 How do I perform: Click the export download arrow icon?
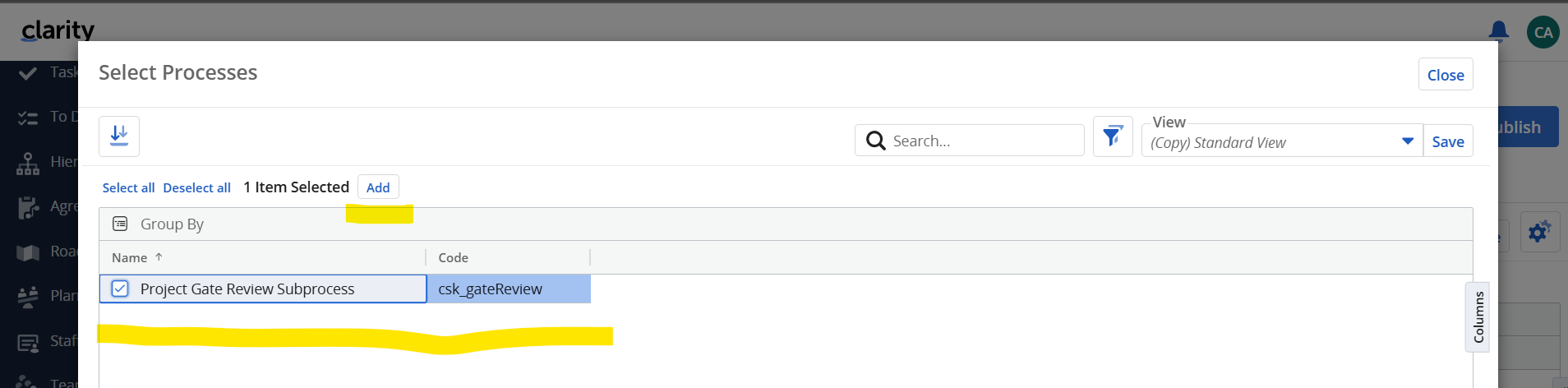click(119, 136)
